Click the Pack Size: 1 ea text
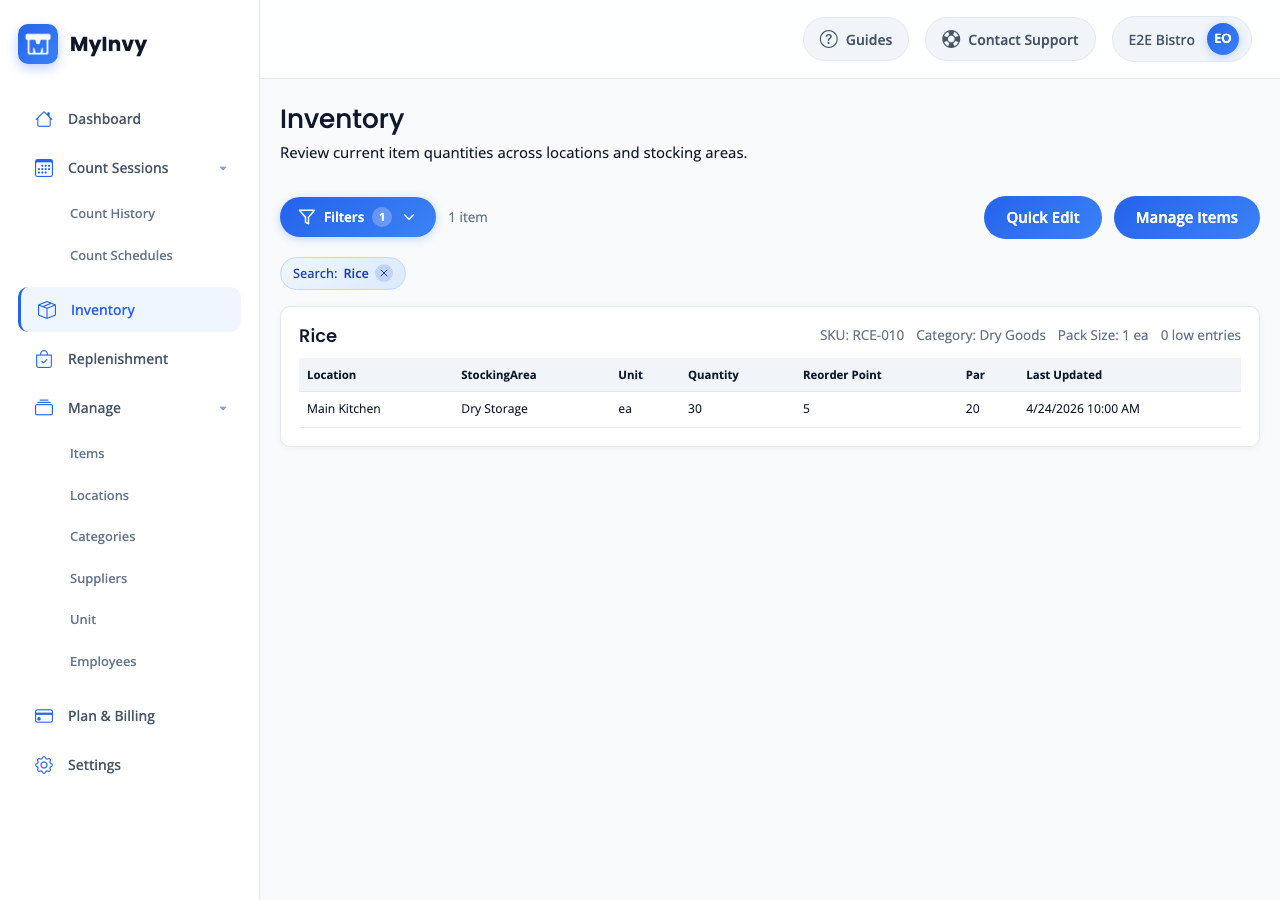This screenshot has height=900, width=1280. tap(1103, 335)
